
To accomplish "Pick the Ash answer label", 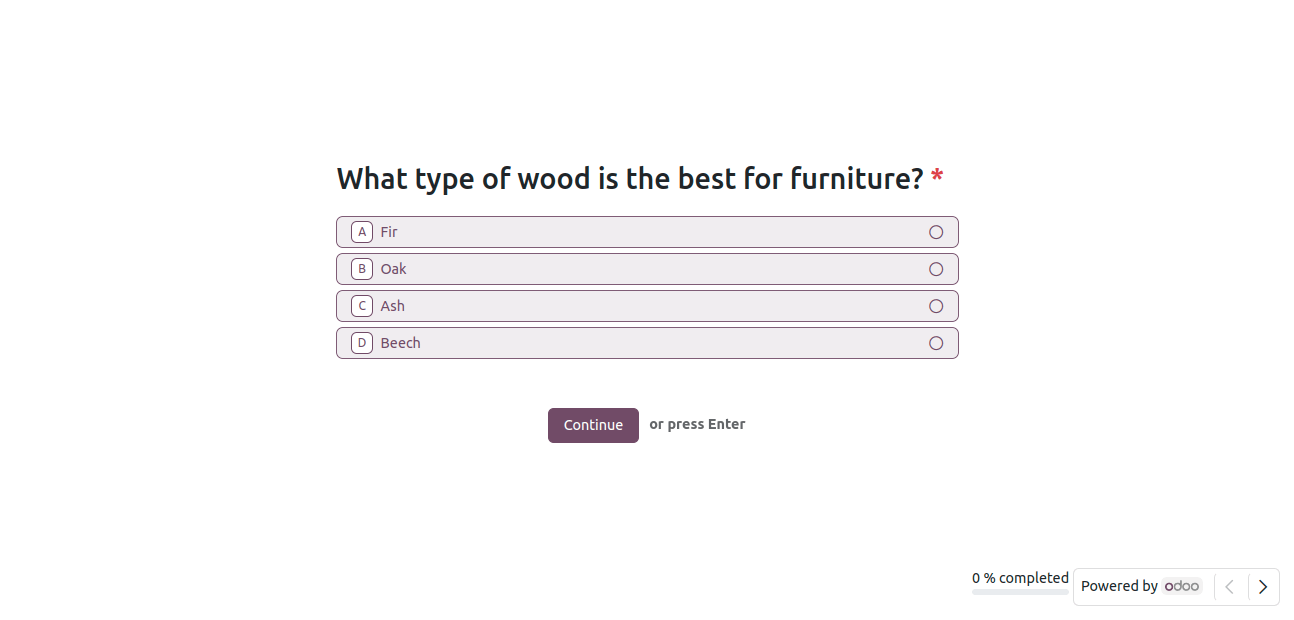I will pos(393,306).
